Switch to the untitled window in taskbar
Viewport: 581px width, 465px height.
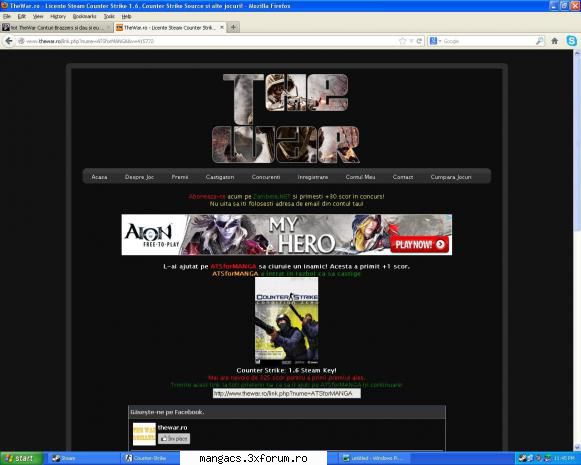(374, 458)
